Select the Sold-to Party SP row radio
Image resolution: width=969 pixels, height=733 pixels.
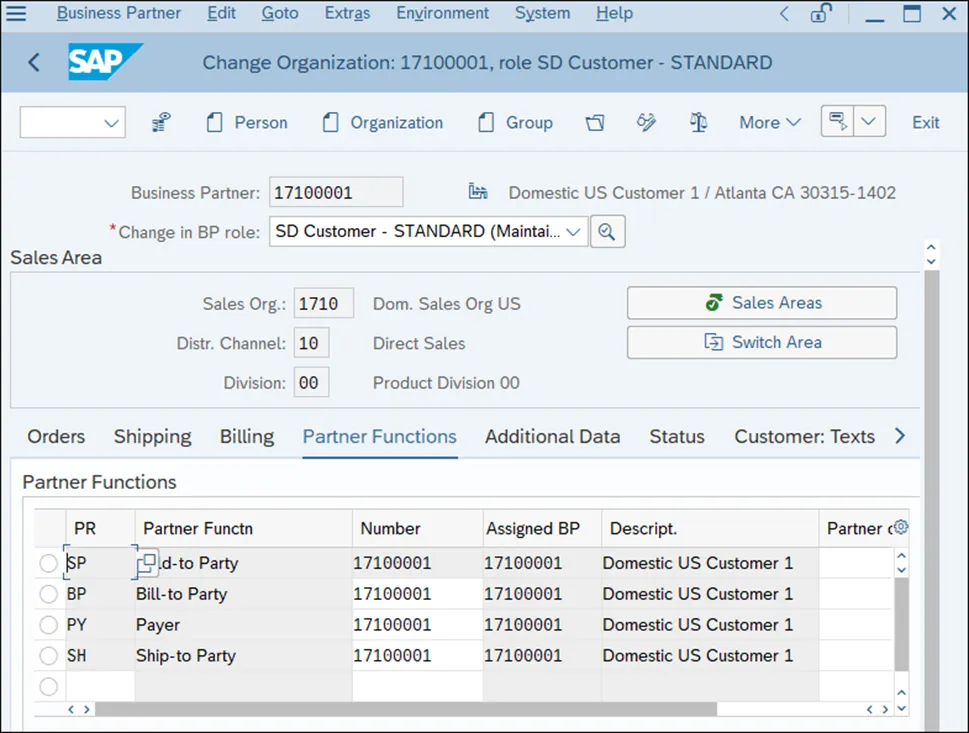tap(48, 563)
